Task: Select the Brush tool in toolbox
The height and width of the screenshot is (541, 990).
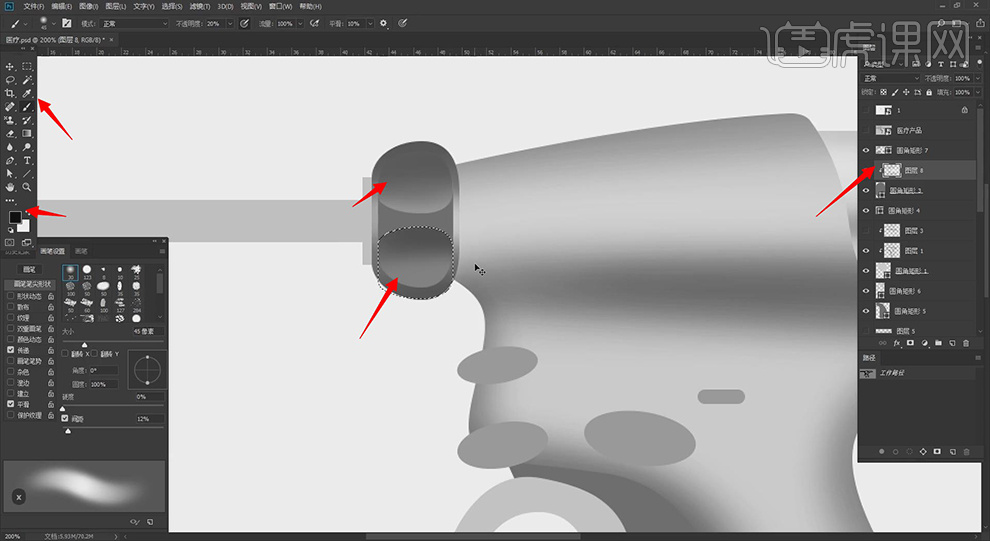Action: [x=27, y=107]
